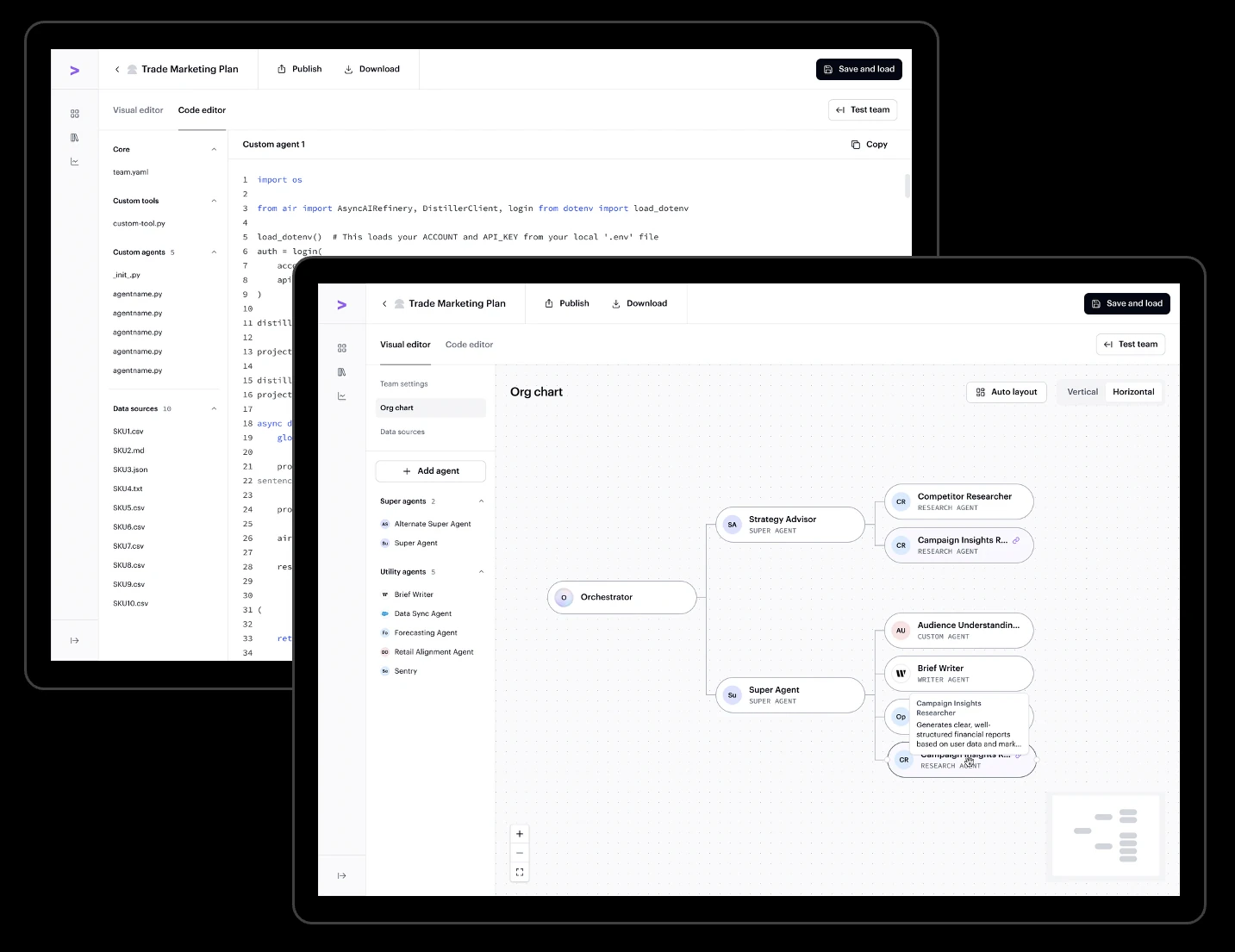Select the Visual editor tab in front window
Screen dimensions: 1235x952
[405, 345]
